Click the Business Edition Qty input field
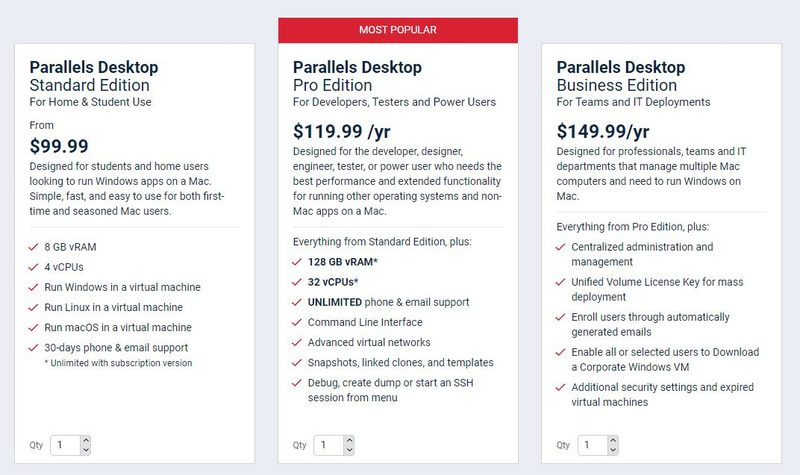The height and width of the screenshot is (475, 800). 591,445
